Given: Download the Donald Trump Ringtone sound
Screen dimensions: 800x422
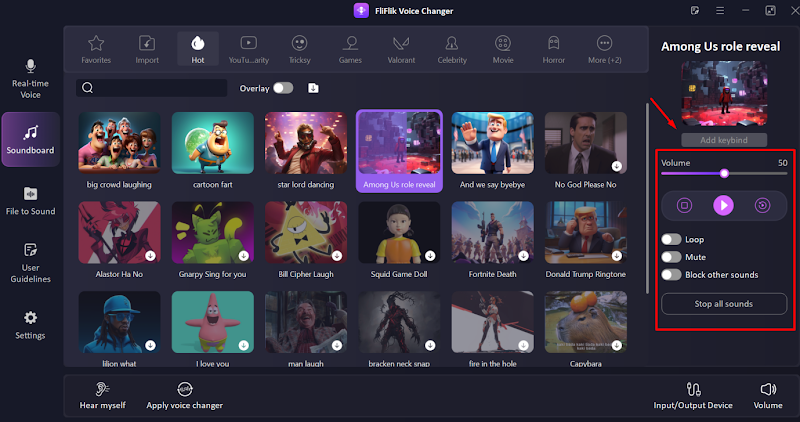Looking at the screenshot, I should [x=617, y=256].
